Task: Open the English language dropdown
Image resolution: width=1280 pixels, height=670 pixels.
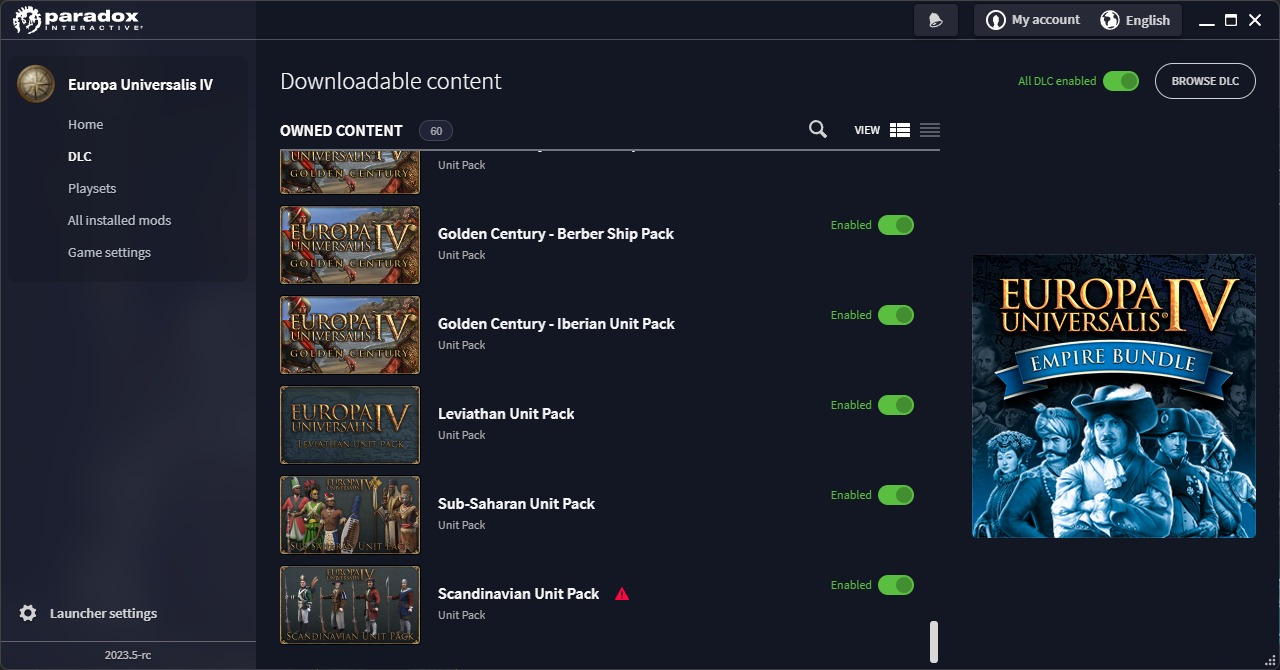Action: coord(1135,20)
